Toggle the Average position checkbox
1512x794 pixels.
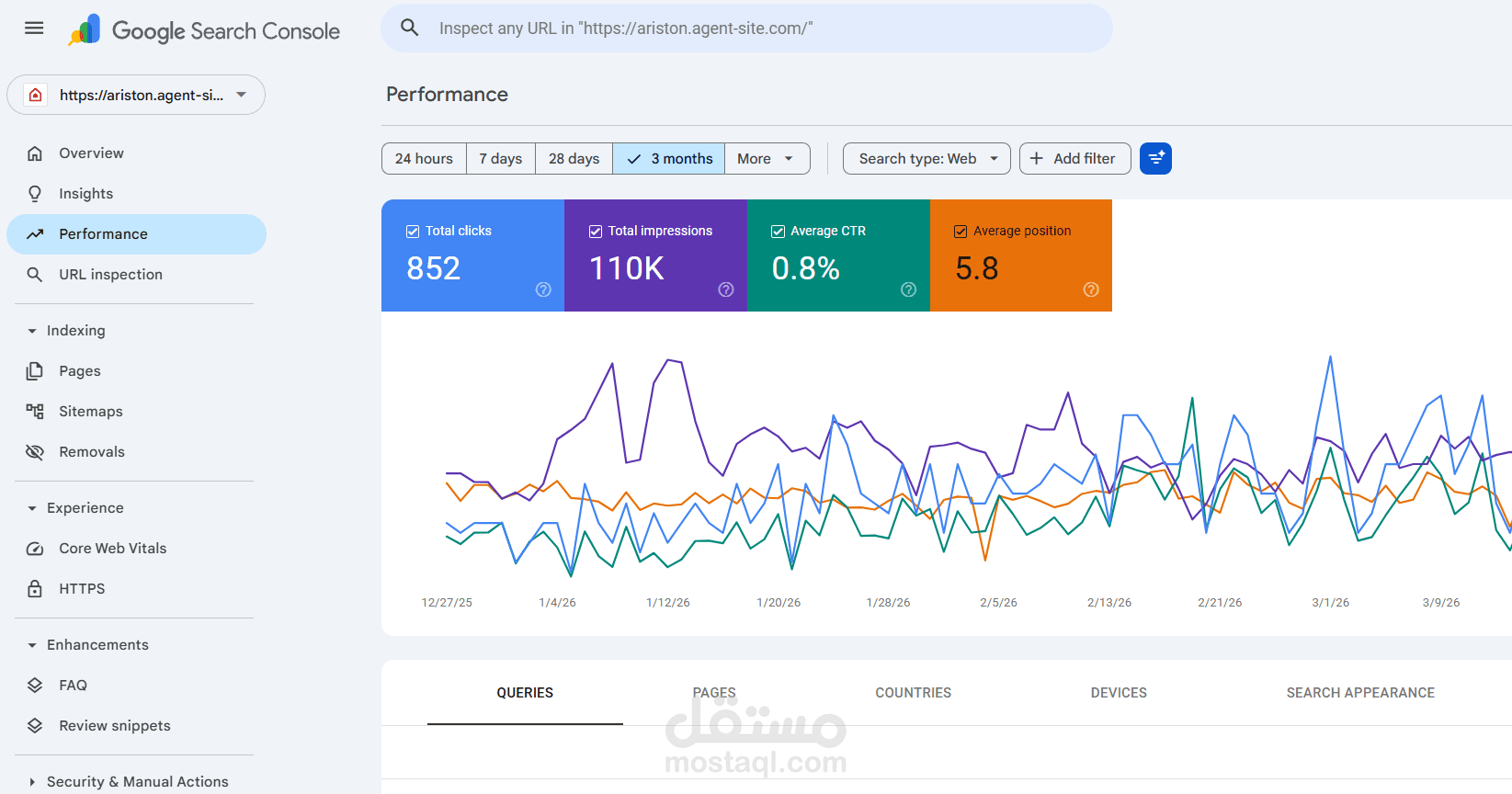click(x=961, y=232)
